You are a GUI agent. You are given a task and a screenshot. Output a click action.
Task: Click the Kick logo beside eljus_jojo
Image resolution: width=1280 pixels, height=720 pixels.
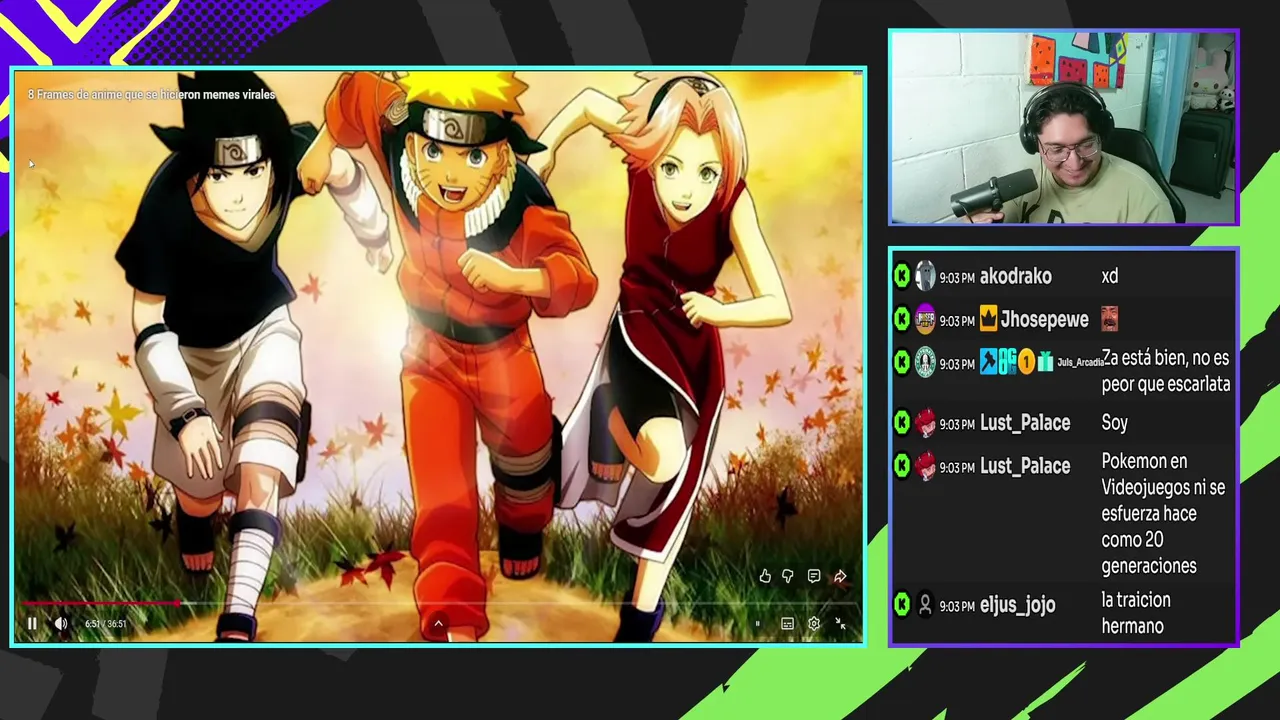(x=902, y=604)
